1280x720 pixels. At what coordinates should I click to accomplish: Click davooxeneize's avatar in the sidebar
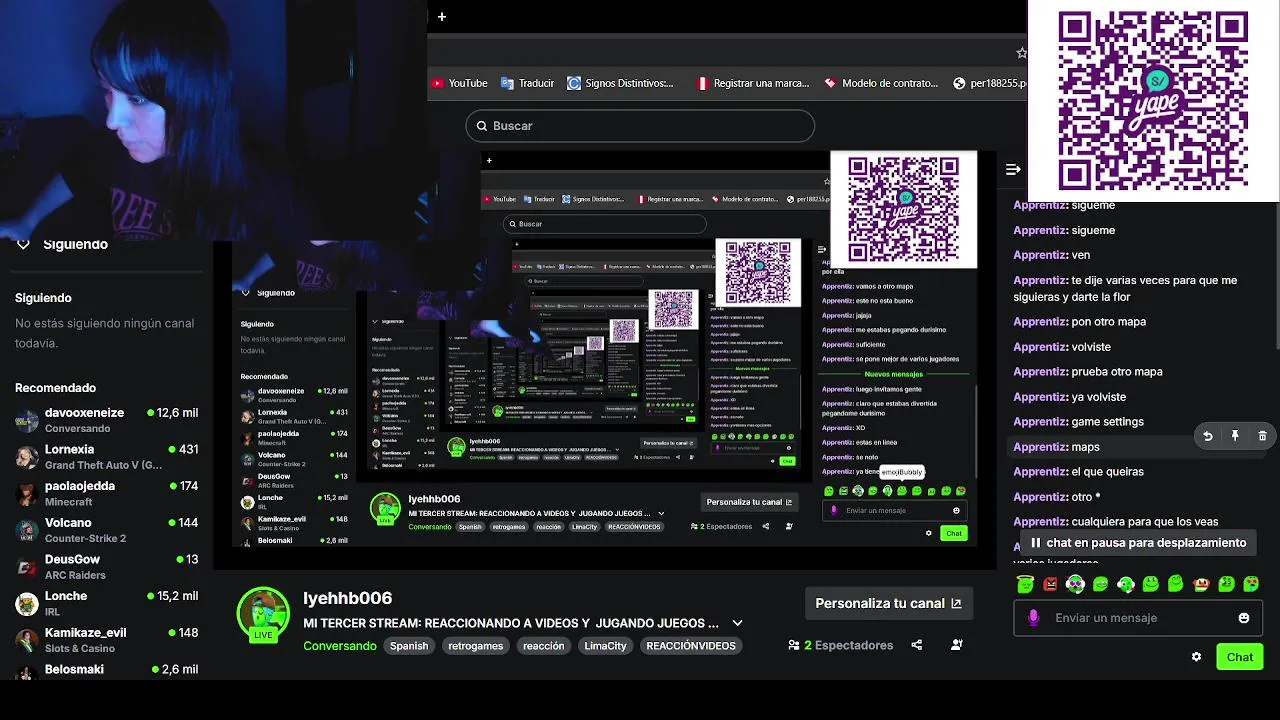[x=27, y=420]
